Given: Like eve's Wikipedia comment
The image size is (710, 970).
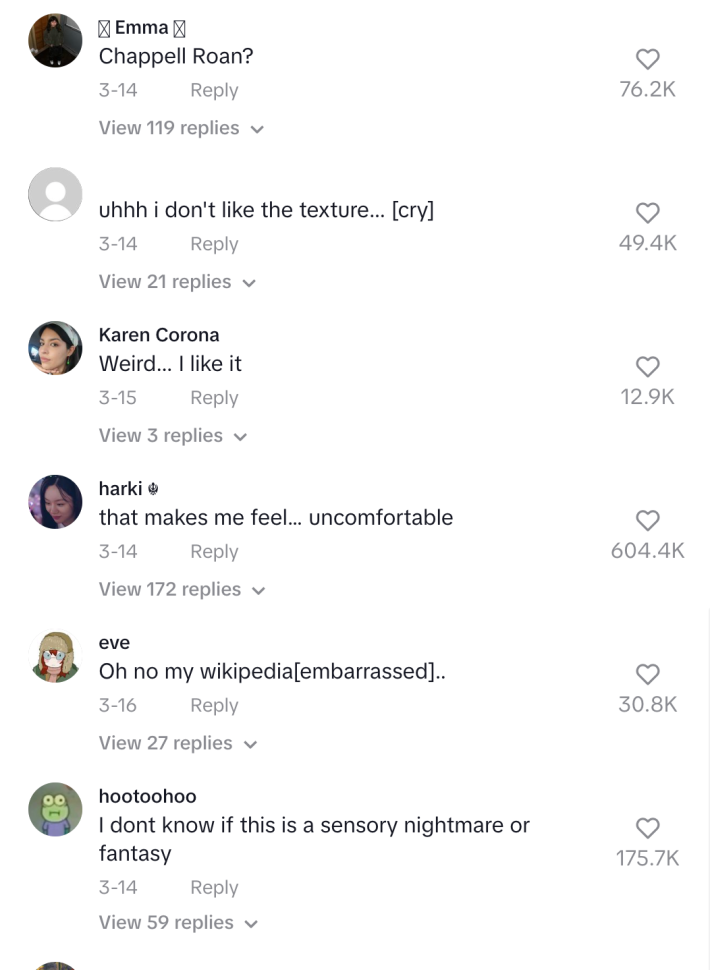Looking at the screenshot, I should point(647,674).
